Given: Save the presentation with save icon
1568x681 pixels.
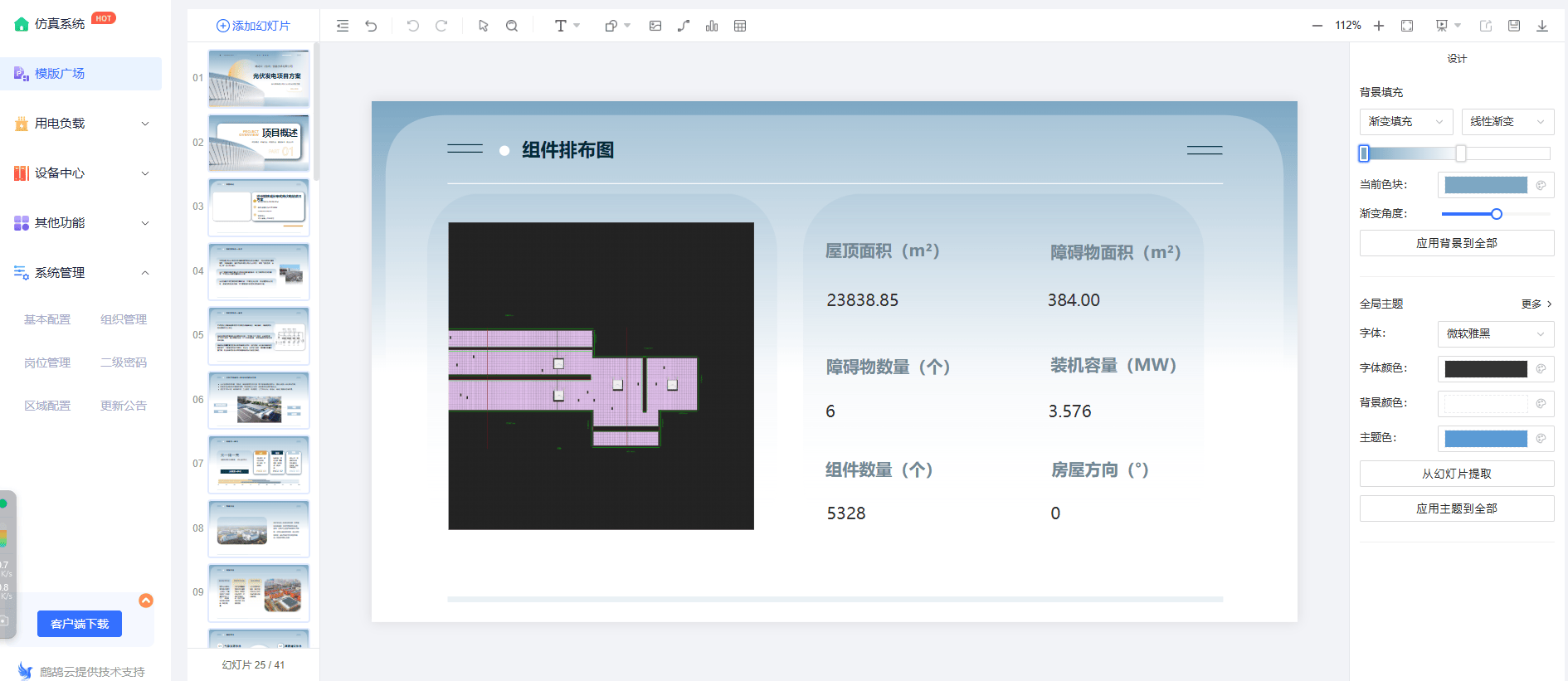Looking at the screenshot, I should coord(1514,26).
